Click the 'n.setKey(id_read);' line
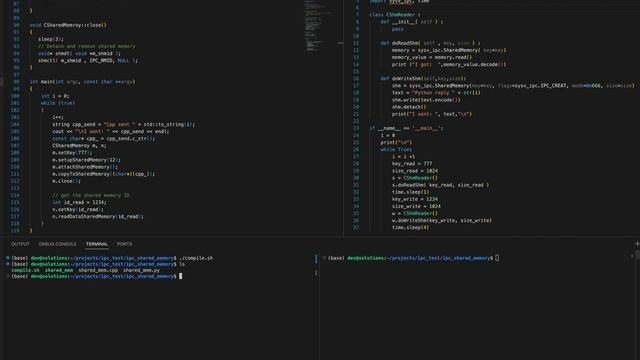This screenshot has width=640, height=360. [x=78, y=209]
